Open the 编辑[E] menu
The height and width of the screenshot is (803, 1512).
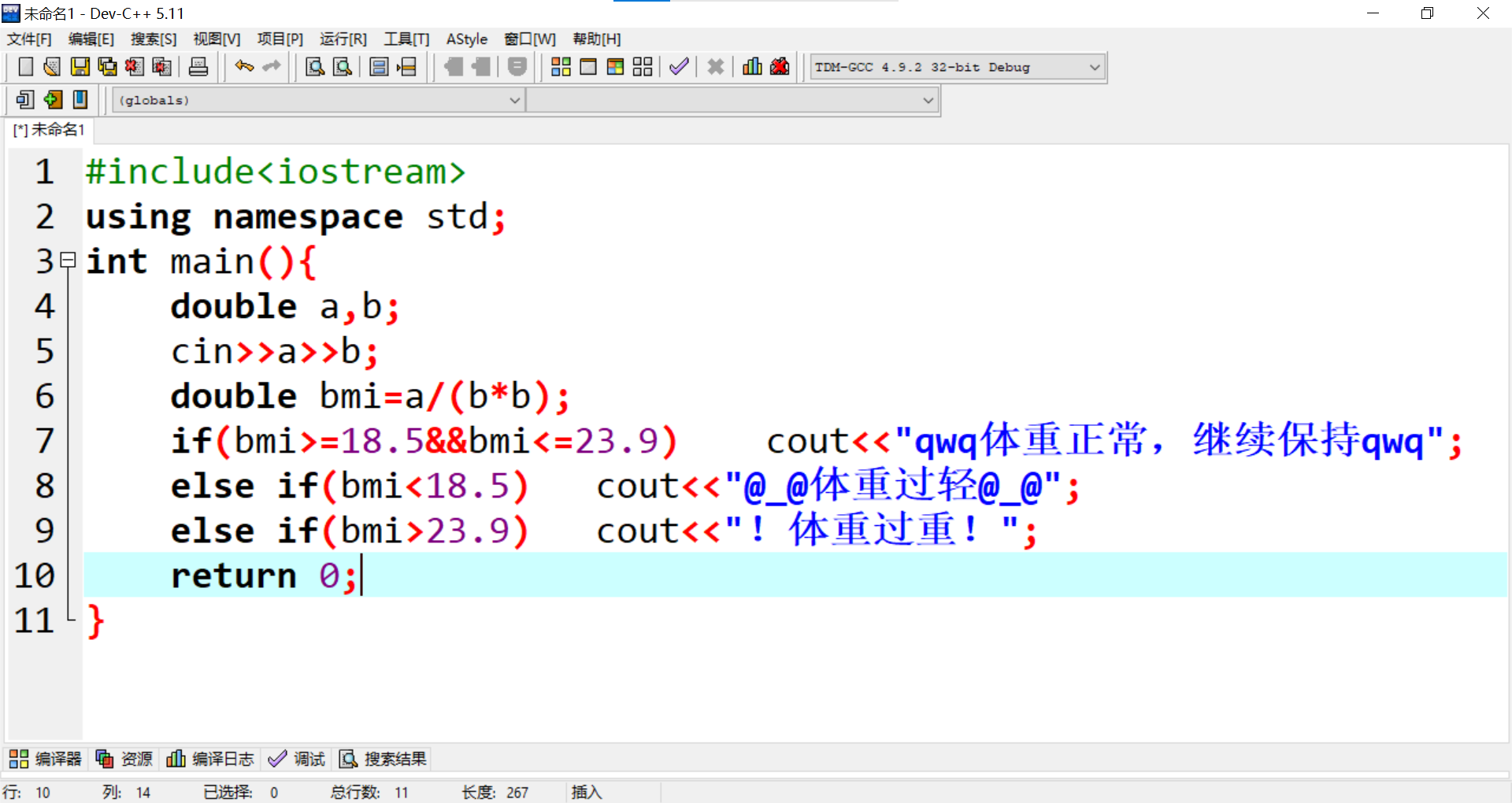click(x=91, y=39)
